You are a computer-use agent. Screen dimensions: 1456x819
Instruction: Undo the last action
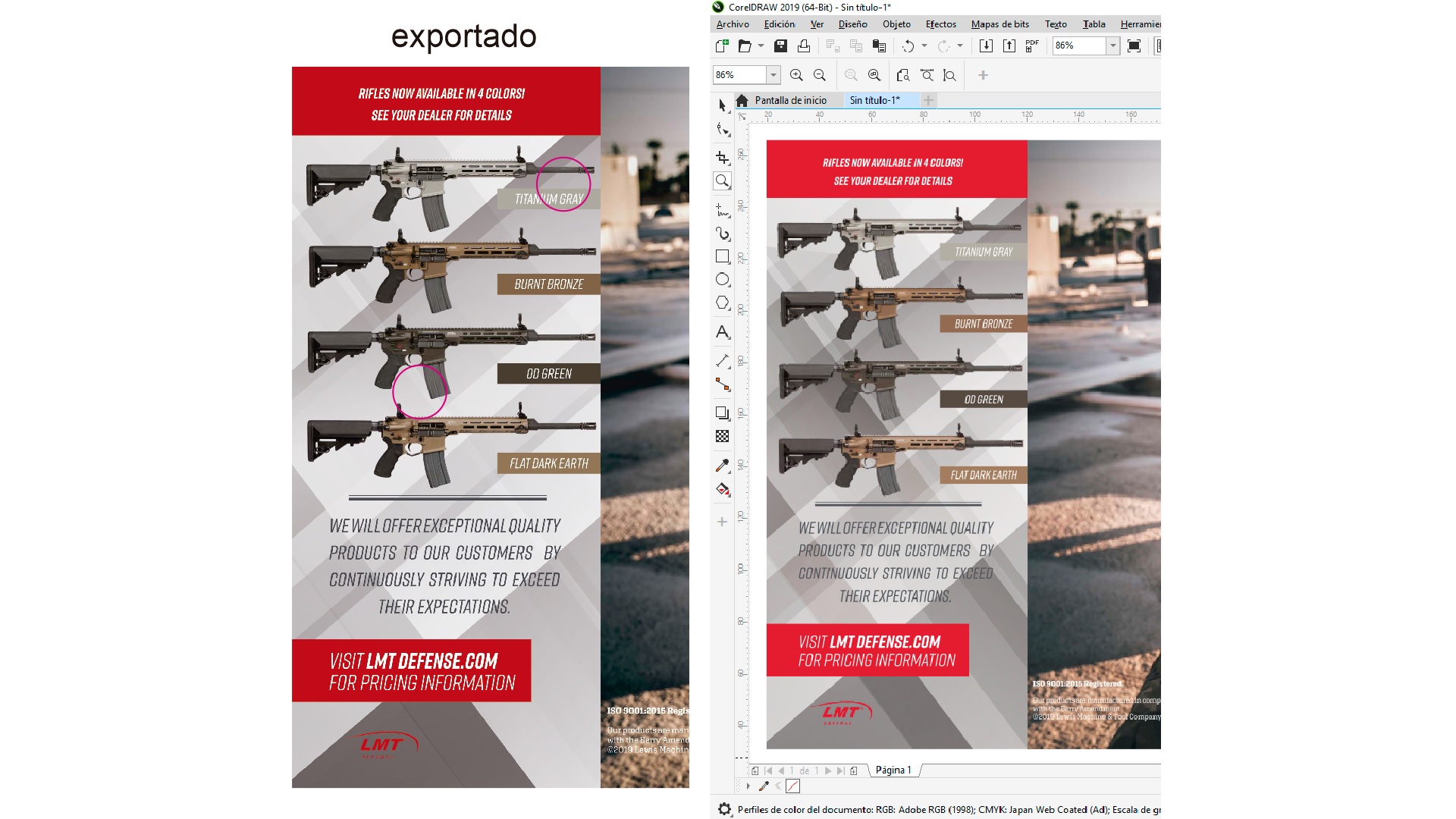click(908, 46)
